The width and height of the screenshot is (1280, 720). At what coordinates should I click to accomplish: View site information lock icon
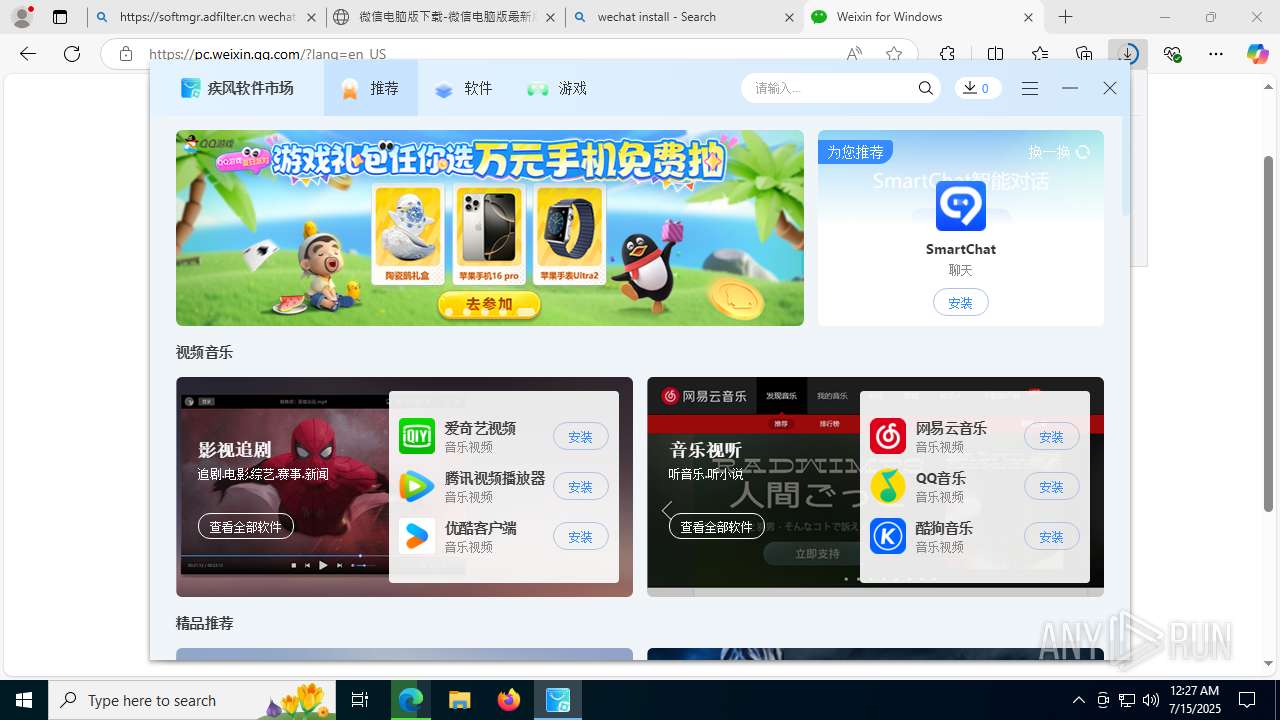[x=126, y=54]
